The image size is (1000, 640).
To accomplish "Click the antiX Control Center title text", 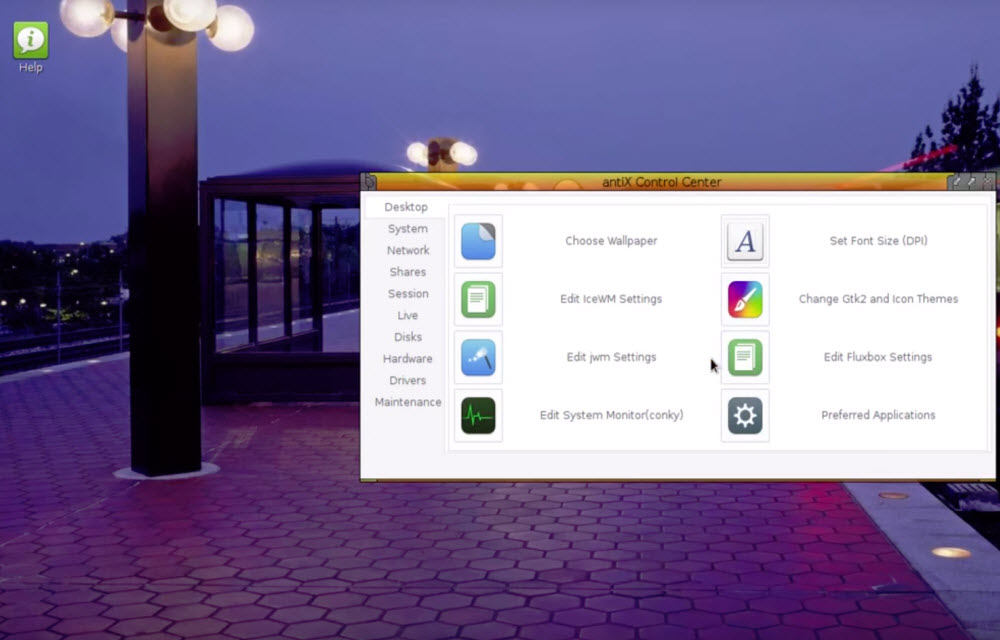I will tap(661, 182).
